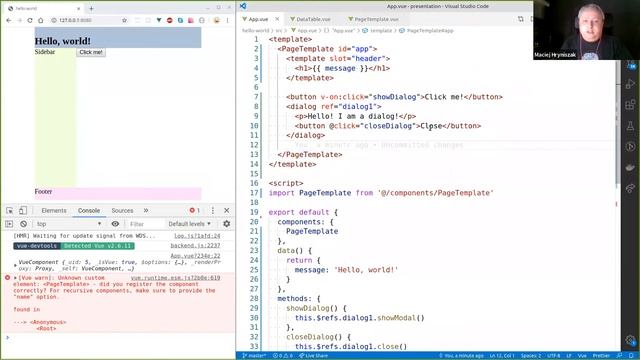
Task: Place cursor on line 17 import statement
Action: [381, 193]
